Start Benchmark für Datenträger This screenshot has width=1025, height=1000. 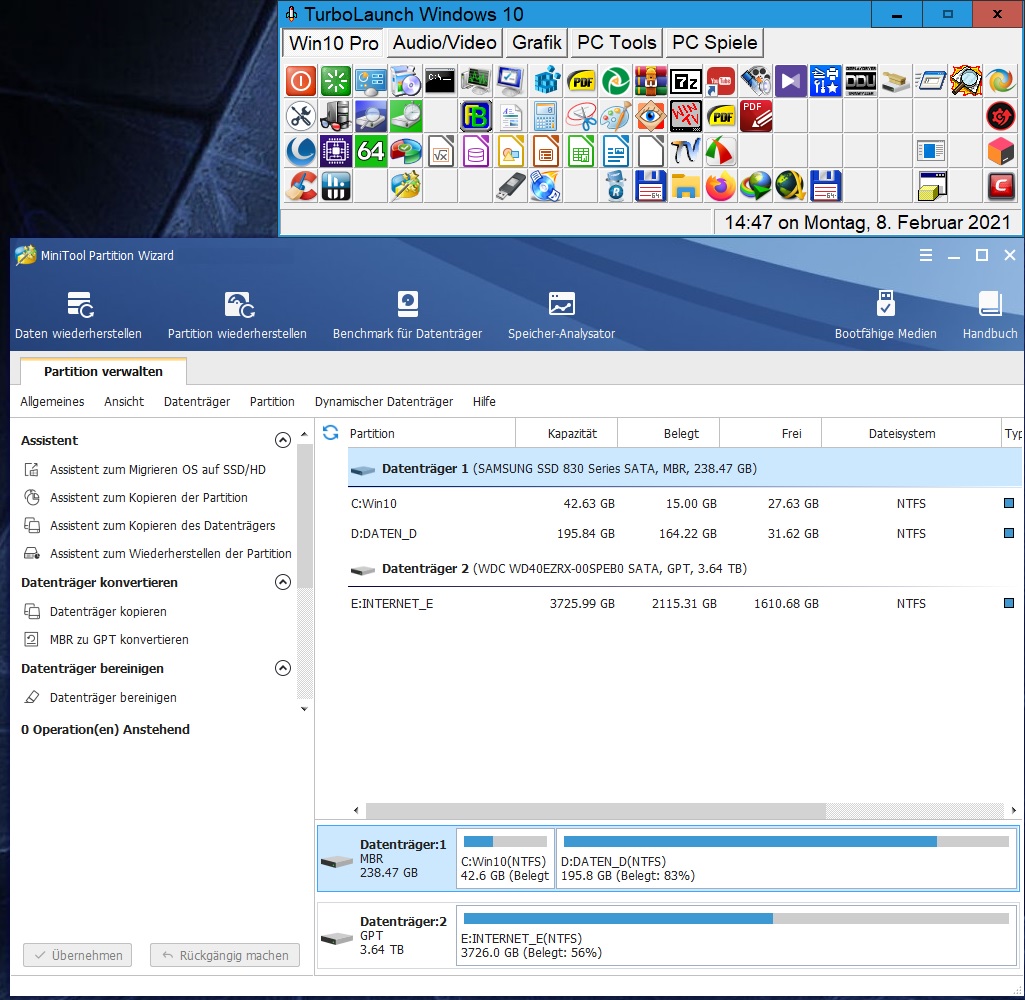coord(407,315)
